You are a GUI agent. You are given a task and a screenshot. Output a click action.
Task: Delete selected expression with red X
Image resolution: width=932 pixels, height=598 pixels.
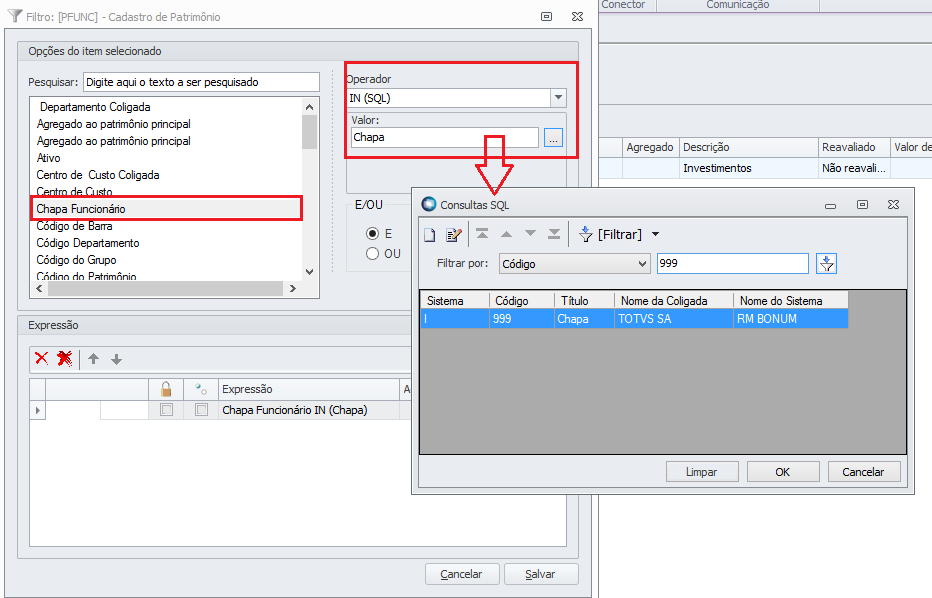point(42,358)
